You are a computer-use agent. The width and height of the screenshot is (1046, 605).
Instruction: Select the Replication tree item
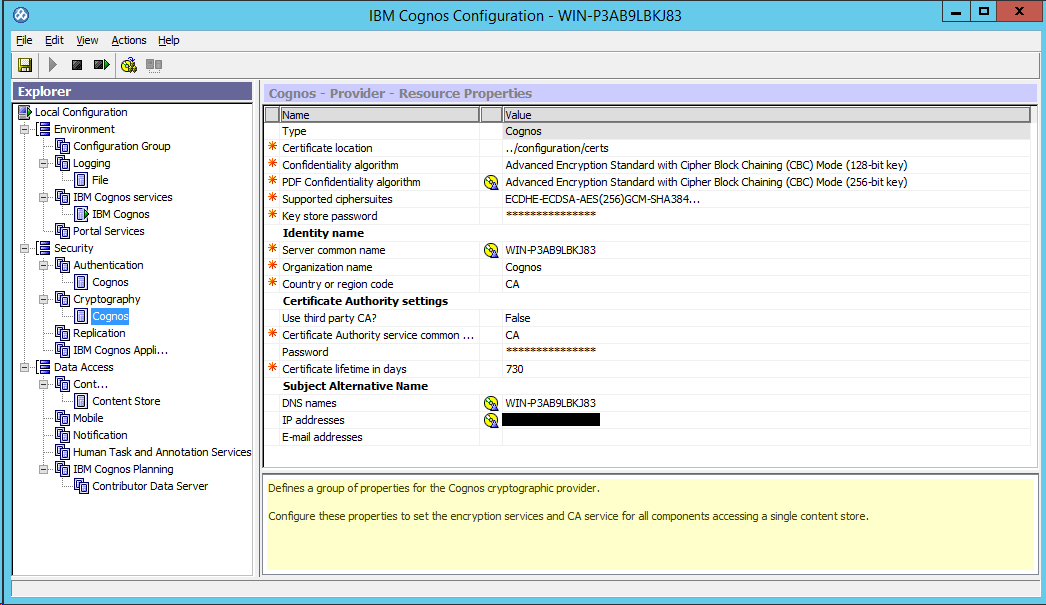tap(99, 333)
